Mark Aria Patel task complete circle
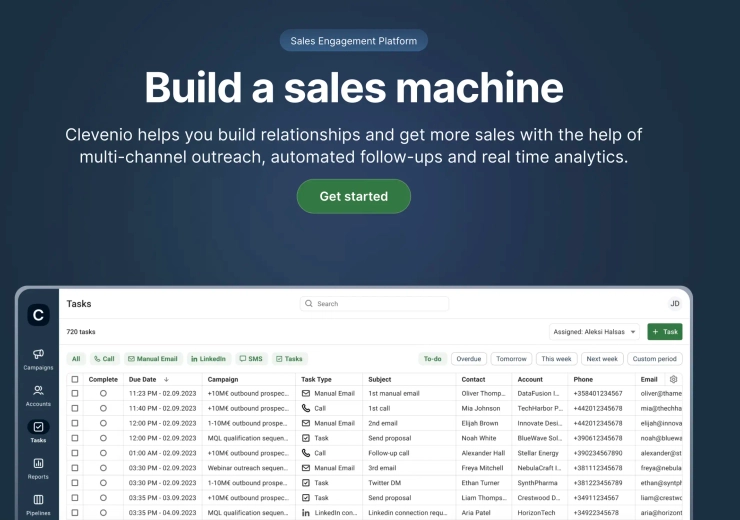The image size is (740, 520). (x=103, y=512)
